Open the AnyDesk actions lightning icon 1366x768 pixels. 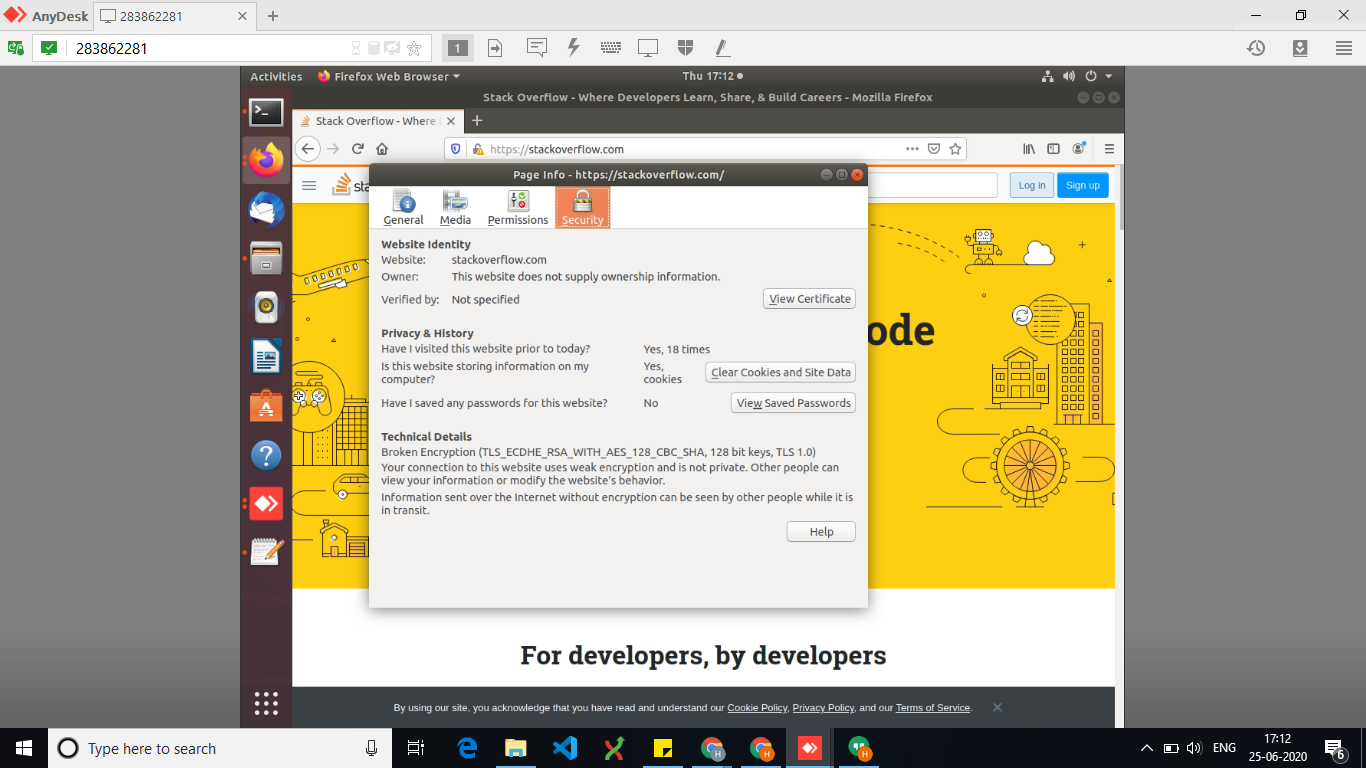[x=574, y=48]
